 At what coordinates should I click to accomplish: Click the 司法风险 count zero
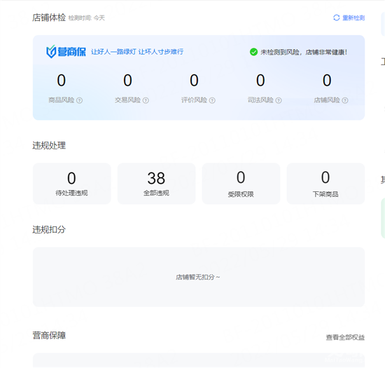[x=260, y=80]
